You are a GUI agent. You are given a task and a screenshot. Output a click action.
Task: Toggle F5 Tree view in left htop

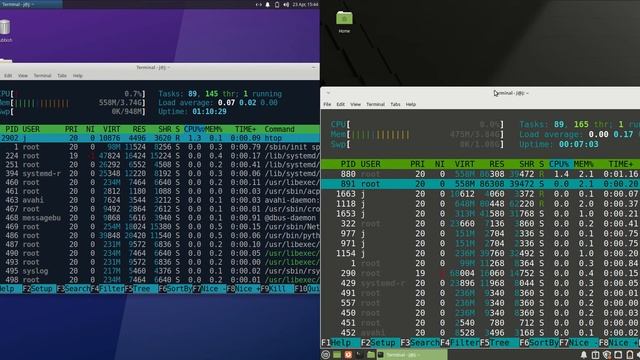tap(141, 289)
